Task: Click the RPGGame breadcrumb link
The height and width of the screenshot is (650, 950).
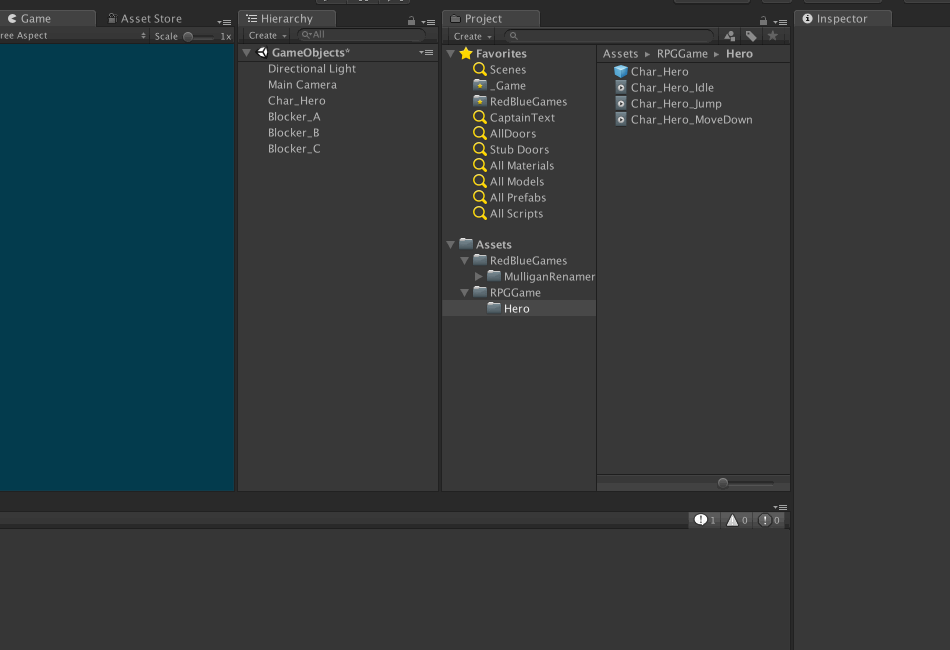Action: pyautogui.click(x=682, y=53)
